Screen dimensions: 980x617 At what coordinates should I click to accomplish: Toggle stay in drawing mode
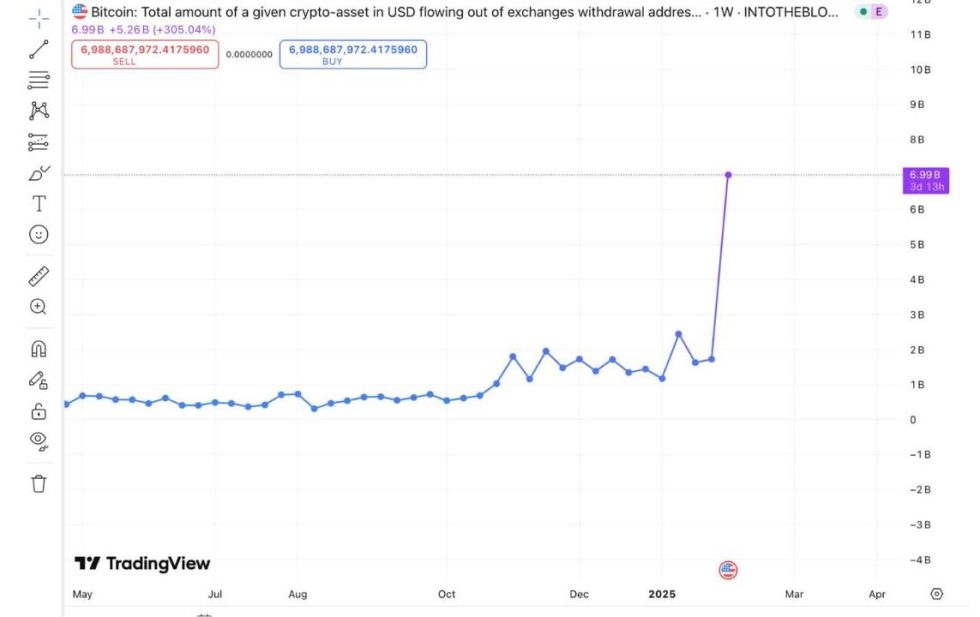tap(39, 380)
